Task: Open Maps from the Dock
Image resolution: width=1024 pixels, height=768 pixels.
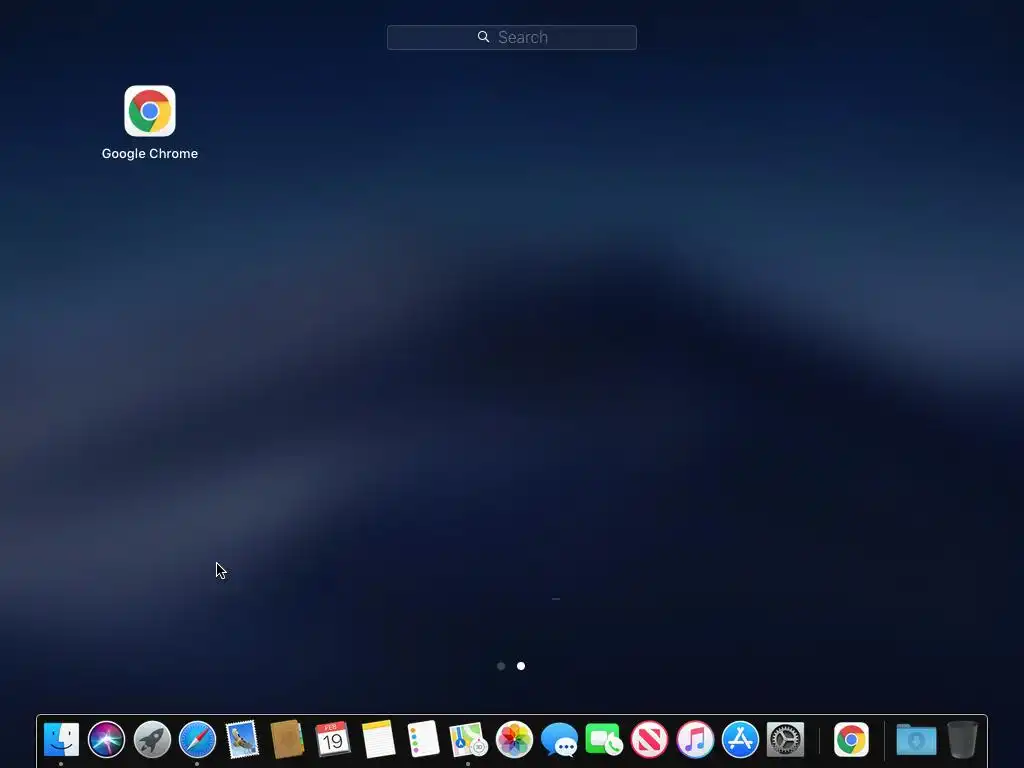Action: pyautogui.click(x=468, y=740)
